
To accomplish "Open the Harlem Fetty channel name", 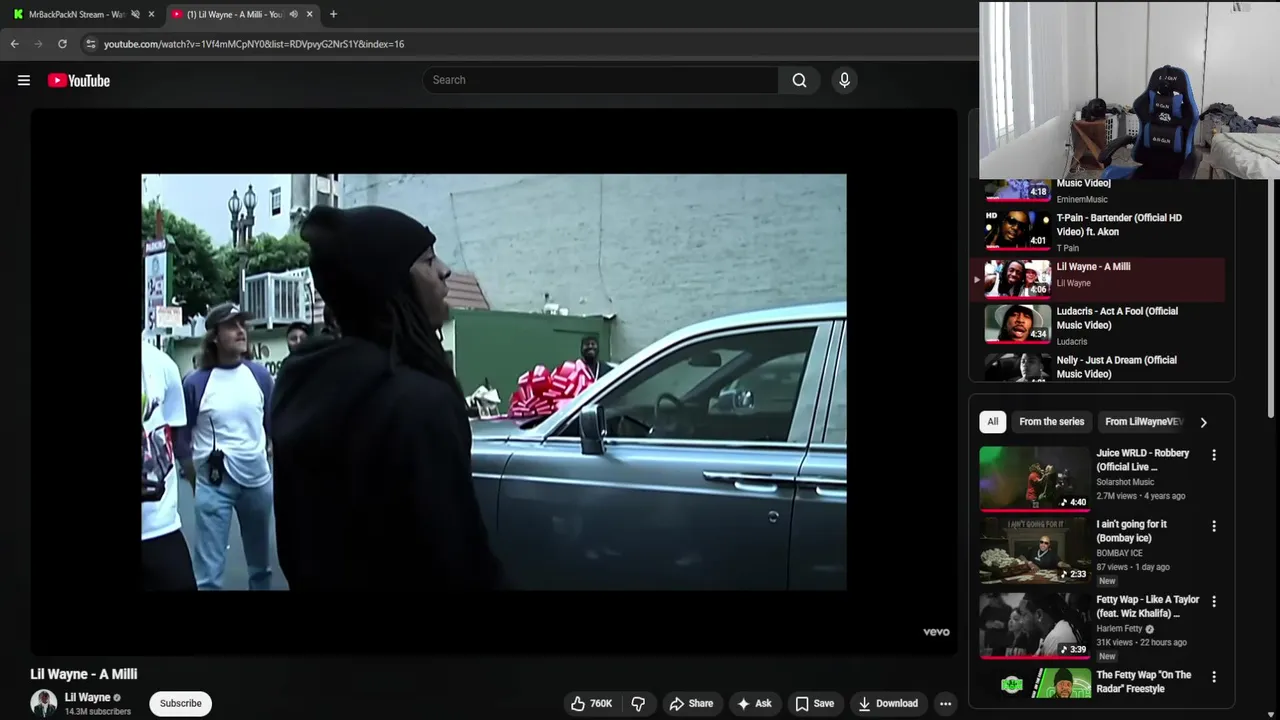I will [x=1119, y=629].
